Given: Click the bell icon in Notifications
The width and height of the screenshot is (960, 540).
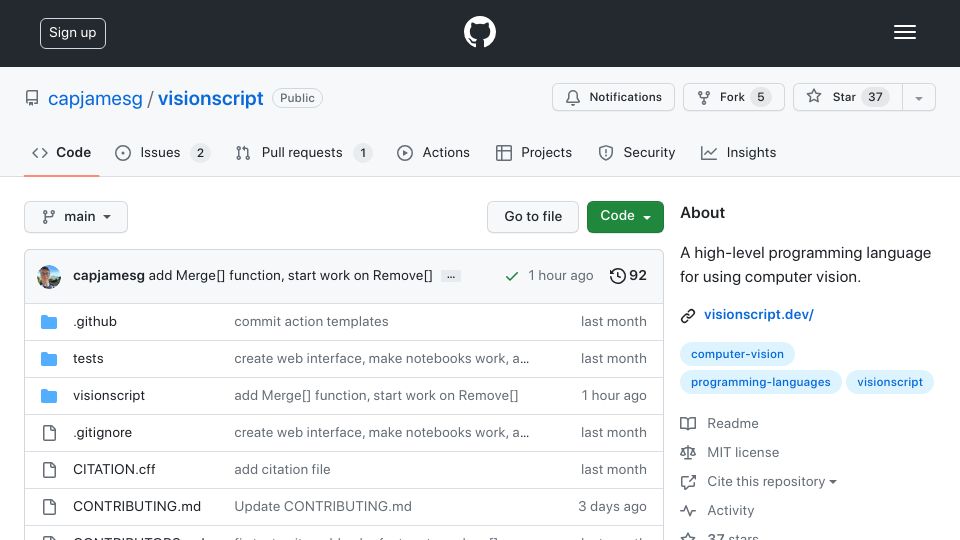Looking at the screenshot, I should 572,97.
